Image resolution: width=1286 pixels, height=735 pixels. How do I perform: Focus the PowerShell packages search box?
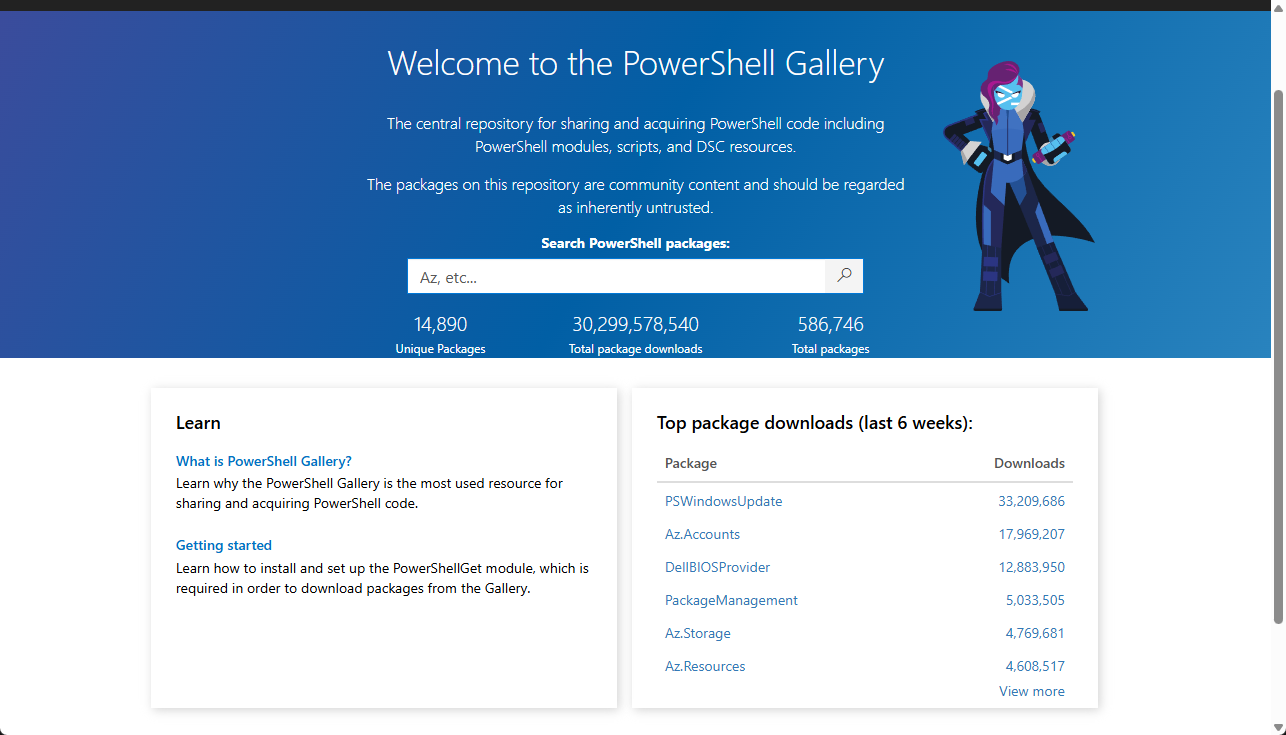(616, 277)
